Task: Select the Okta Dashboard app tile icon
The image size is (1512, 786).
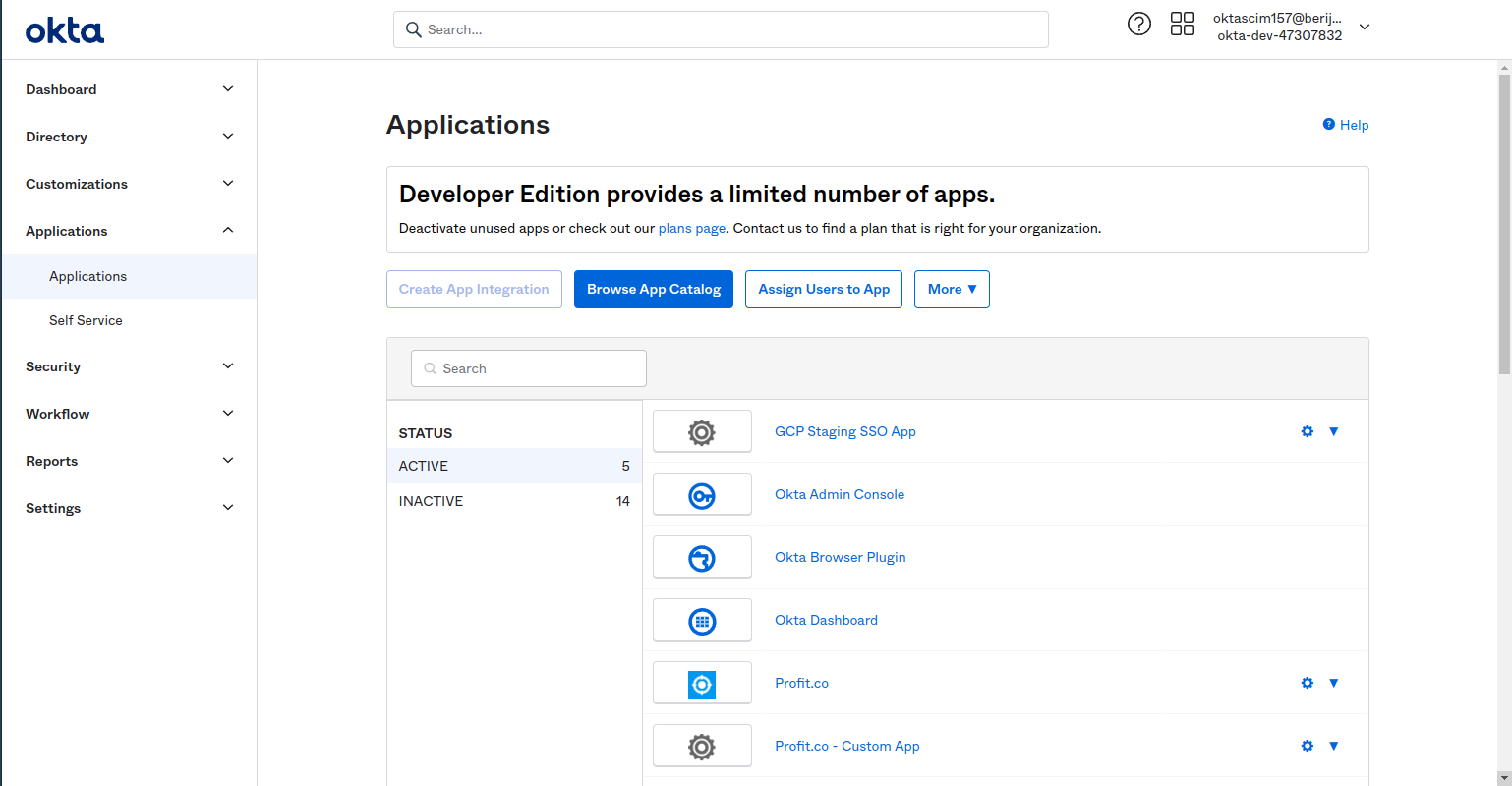Action: pyautogui.click(x=702, y=620)
